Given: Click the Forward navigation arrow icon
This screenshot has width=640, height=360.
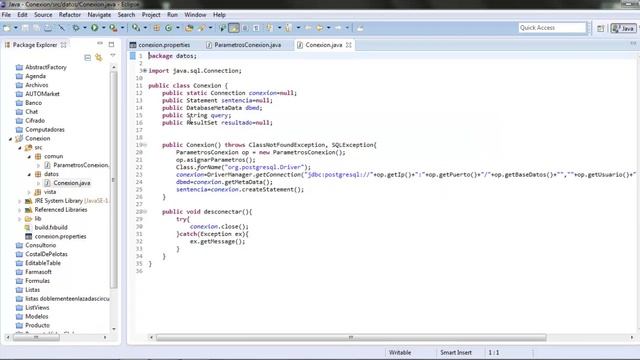Looking at the screenshot, I should [x=338, y=28].
